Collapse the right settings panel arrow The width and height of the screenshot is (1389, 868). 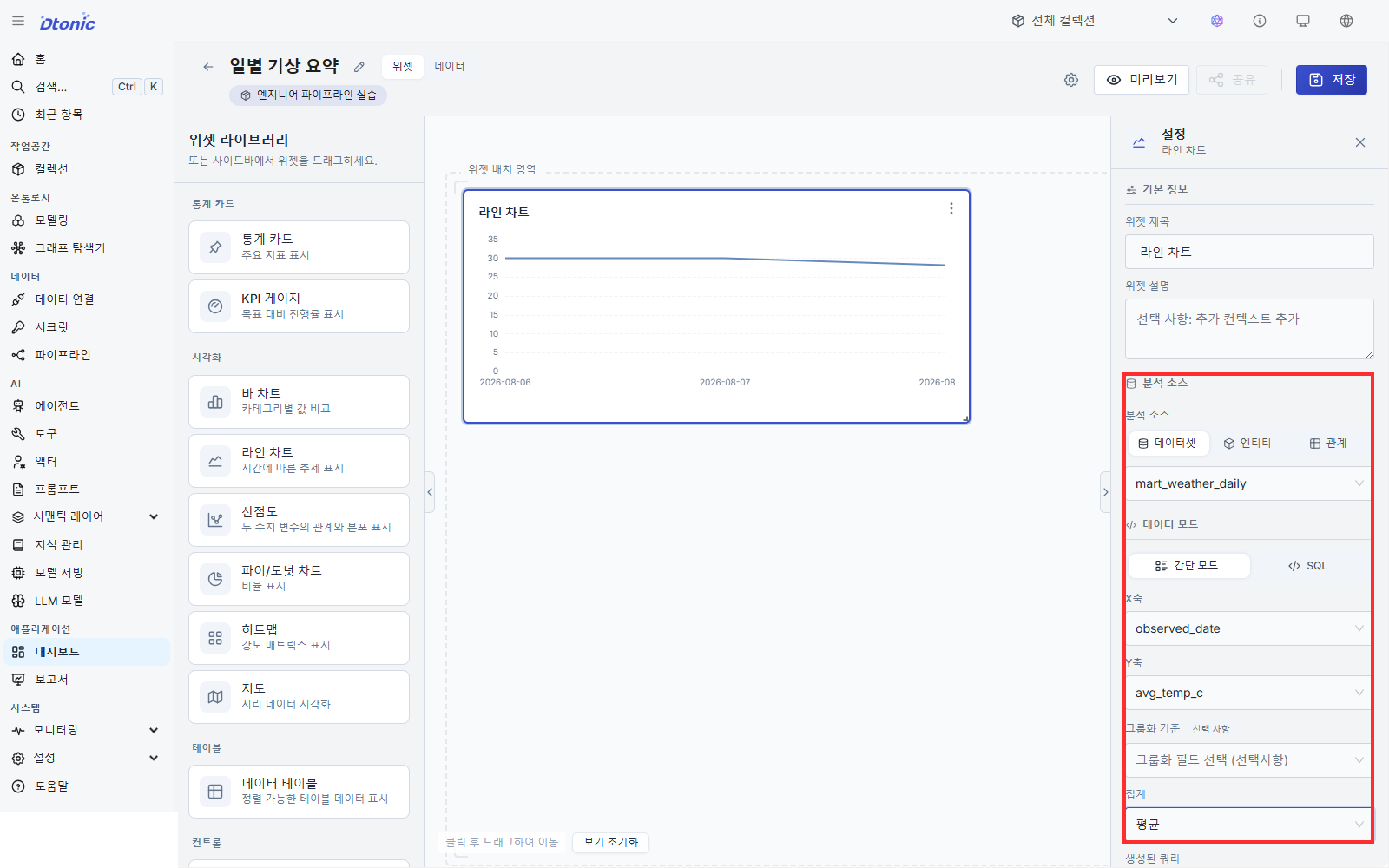(x=1105, y=492)
